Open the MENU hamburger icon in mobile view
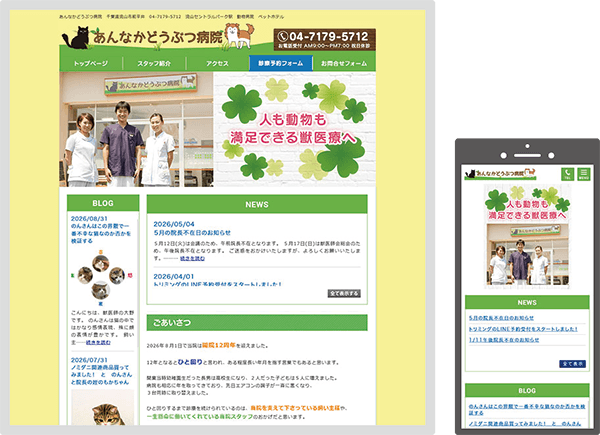The image size is (600, 435). pos(584,174)
